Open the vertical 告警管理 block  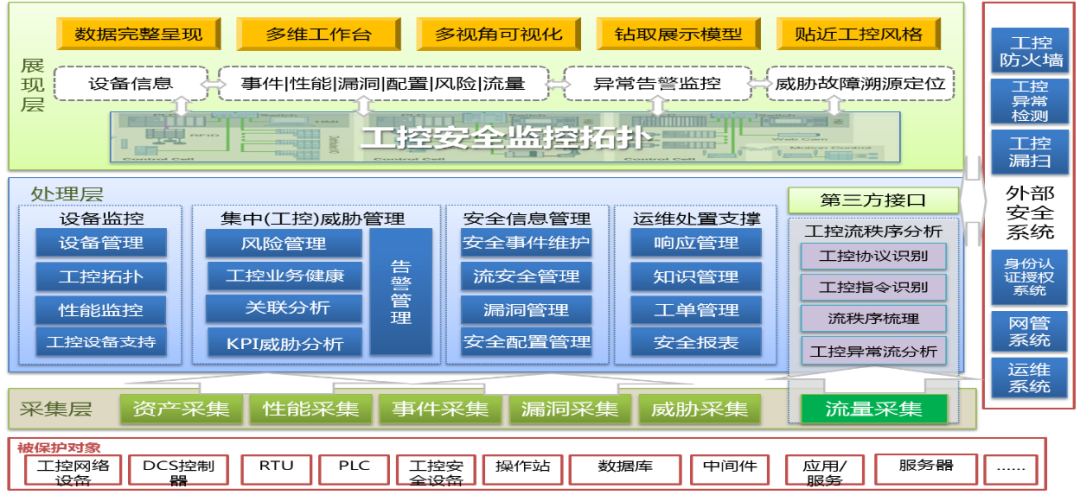click(401, 291)
